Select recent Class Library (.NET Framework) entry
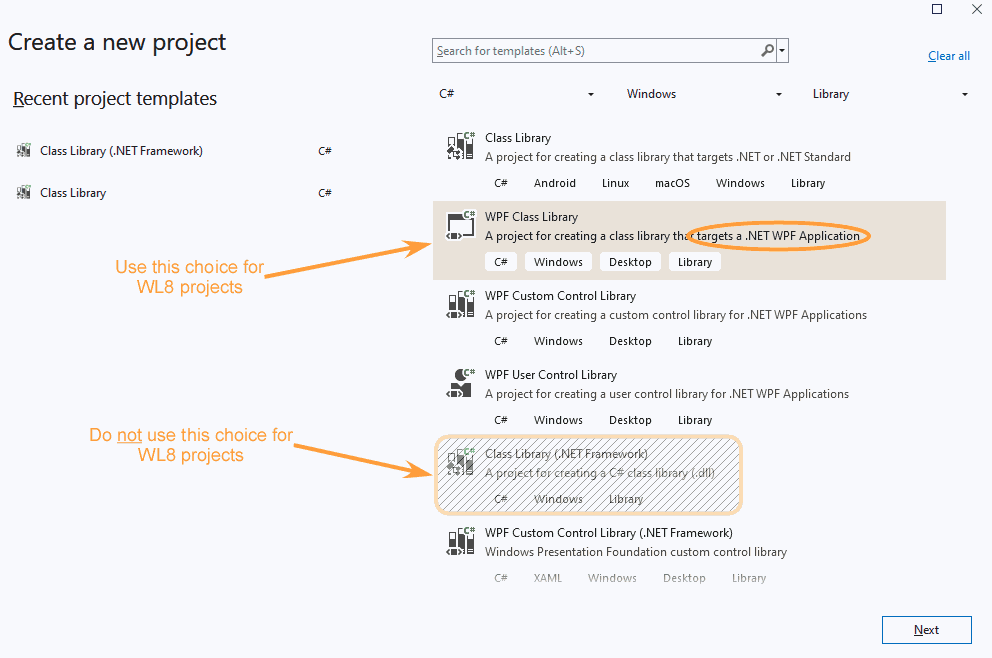 [x=121, y=151]
